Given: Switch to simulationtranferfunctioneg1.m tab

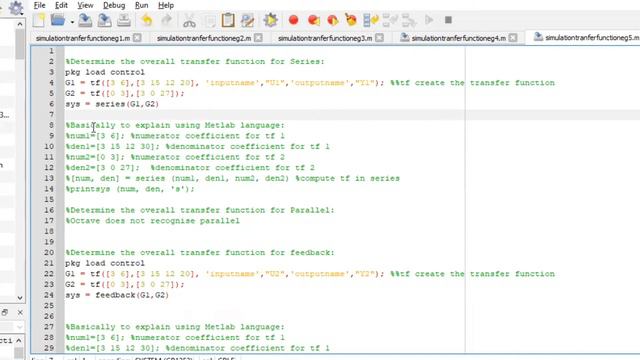Looking at the screenshot, I should point(83,38).
